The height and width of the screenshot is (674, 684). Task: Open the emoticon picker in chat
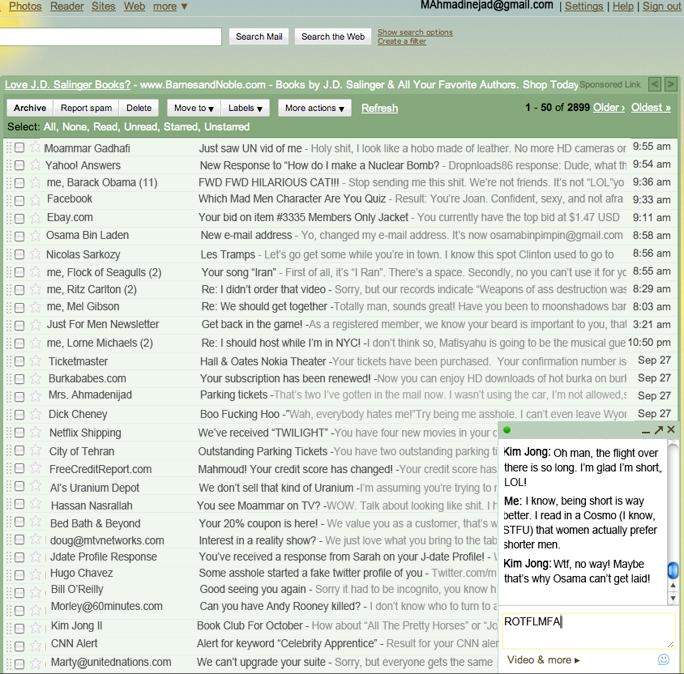[663, 660]
